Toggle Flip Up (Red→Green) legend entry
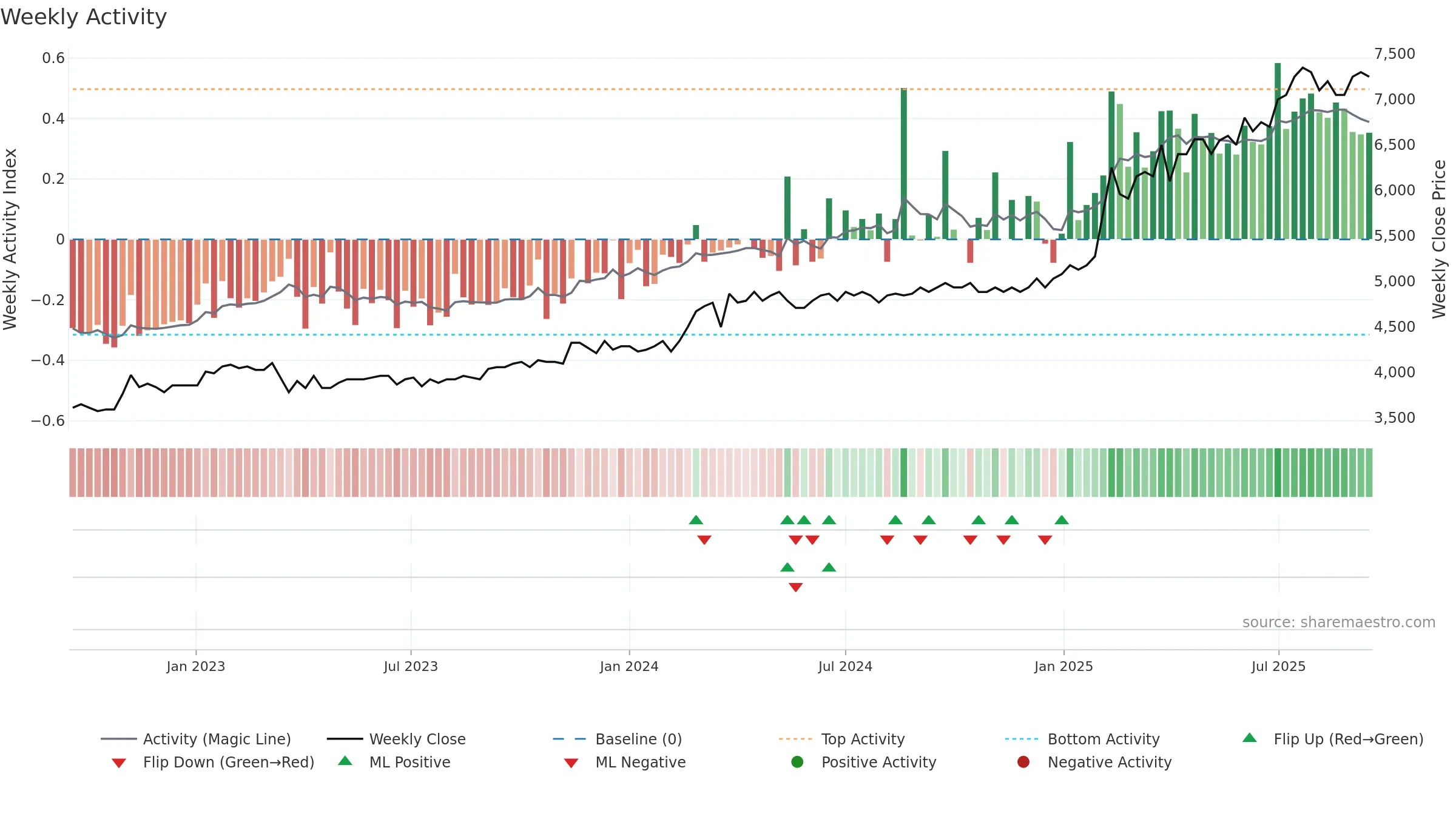Viewport: 1456px width, 819px height. pyautogui.click(x=1332, y=739)
